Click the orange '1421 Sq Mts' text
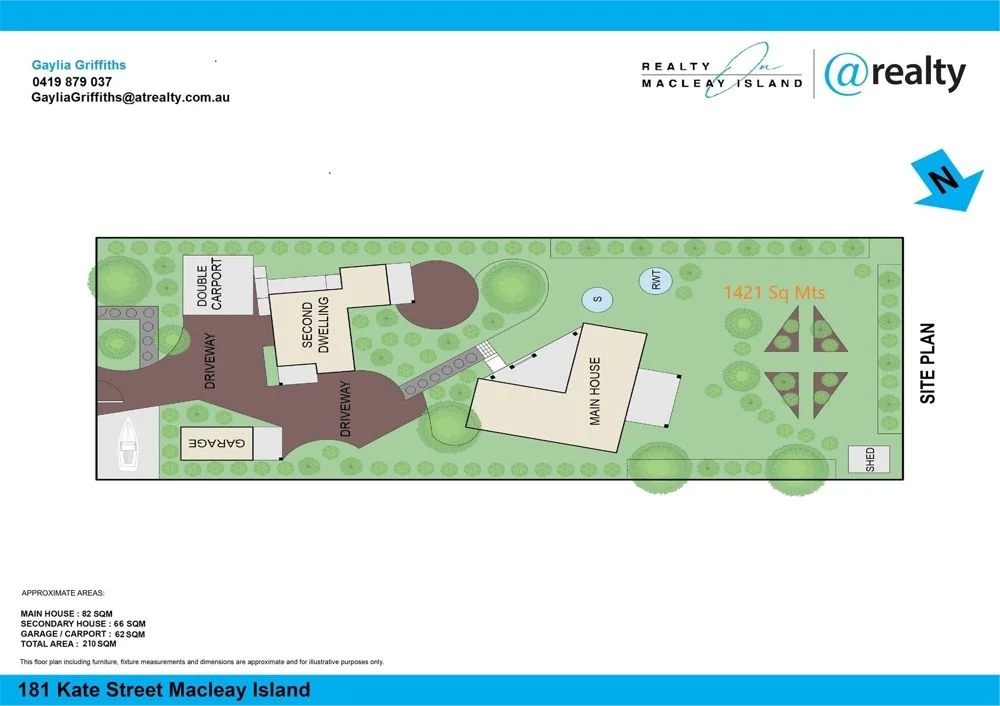 point(774,293)
